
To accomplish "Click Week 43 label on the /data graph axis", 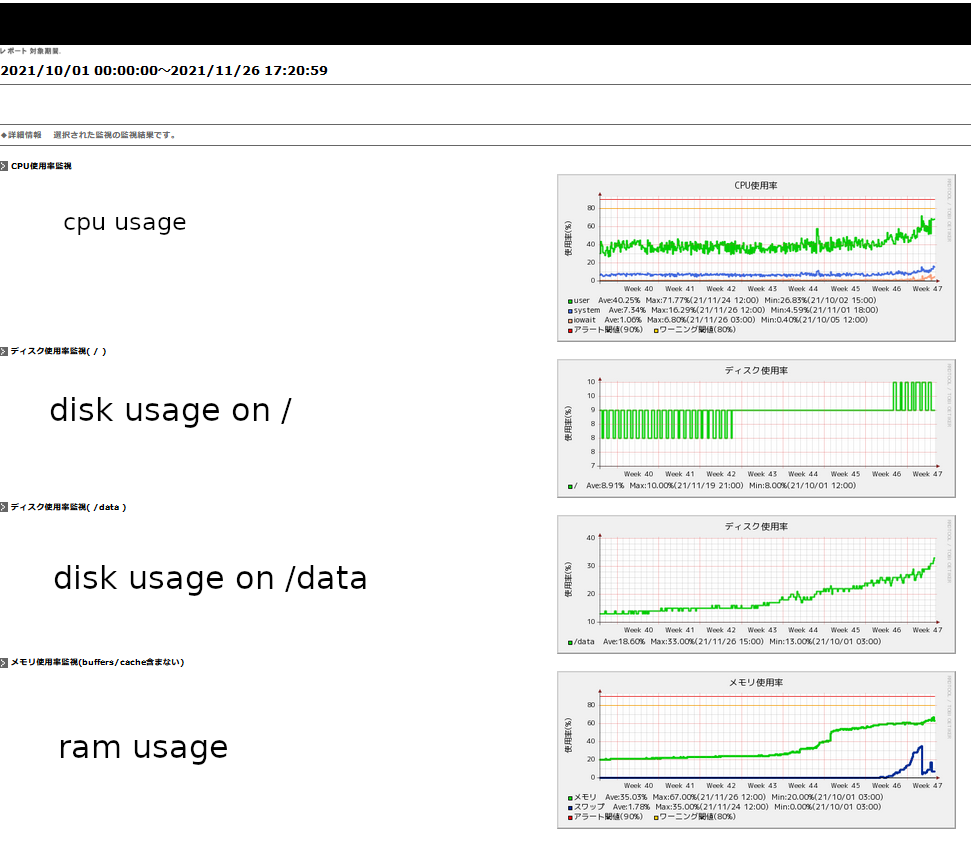I will pyautogui.click(x=762, y=630).
